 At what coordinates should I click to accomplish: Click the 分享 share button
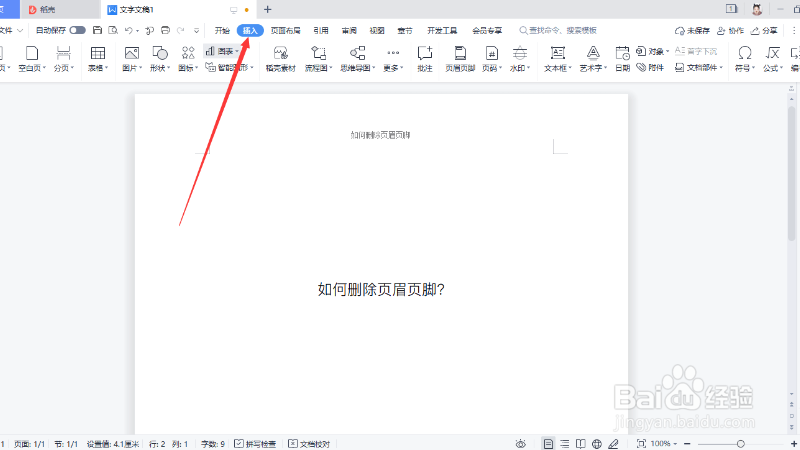click(764, 31)
